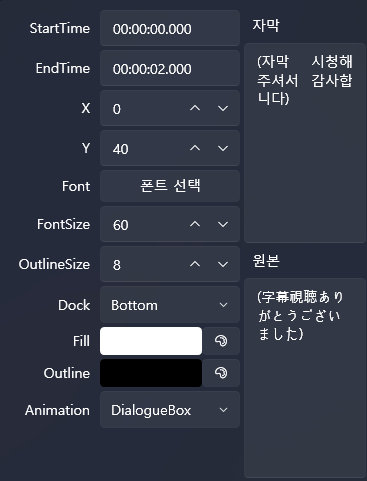Click the Font label
367x481 pixels.
tap(76, 186)
